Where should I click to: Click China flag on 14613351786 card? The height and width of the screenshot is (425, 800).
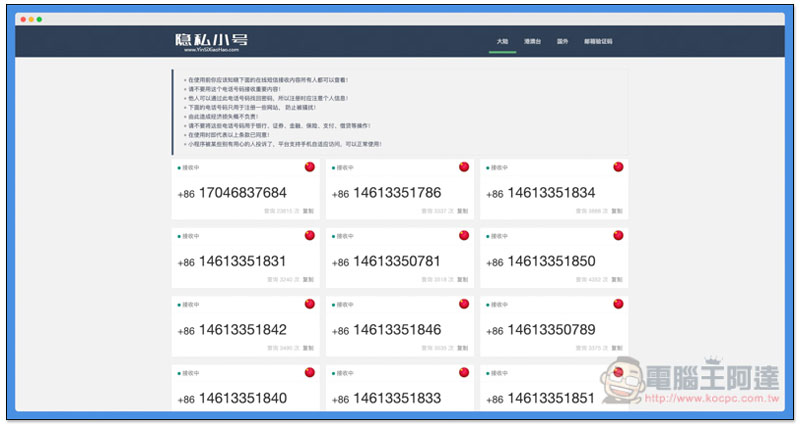pyautogui.click(x=464, y=167)
